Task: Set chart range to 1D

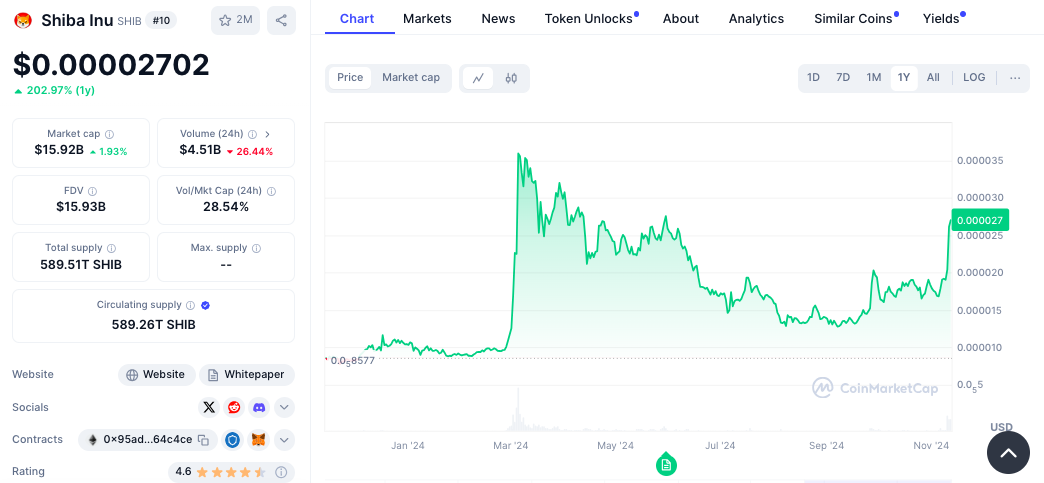Action: click(814, 77)
